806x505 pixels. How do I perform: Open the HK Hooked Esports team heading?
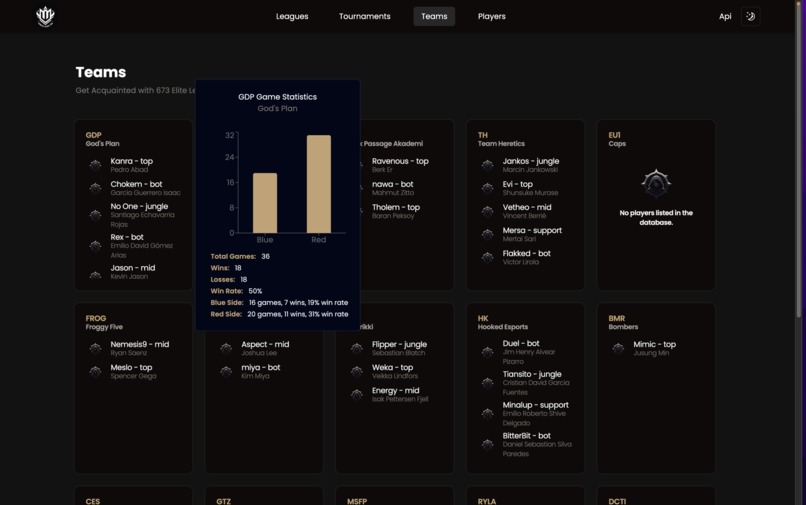coord(503,322)
